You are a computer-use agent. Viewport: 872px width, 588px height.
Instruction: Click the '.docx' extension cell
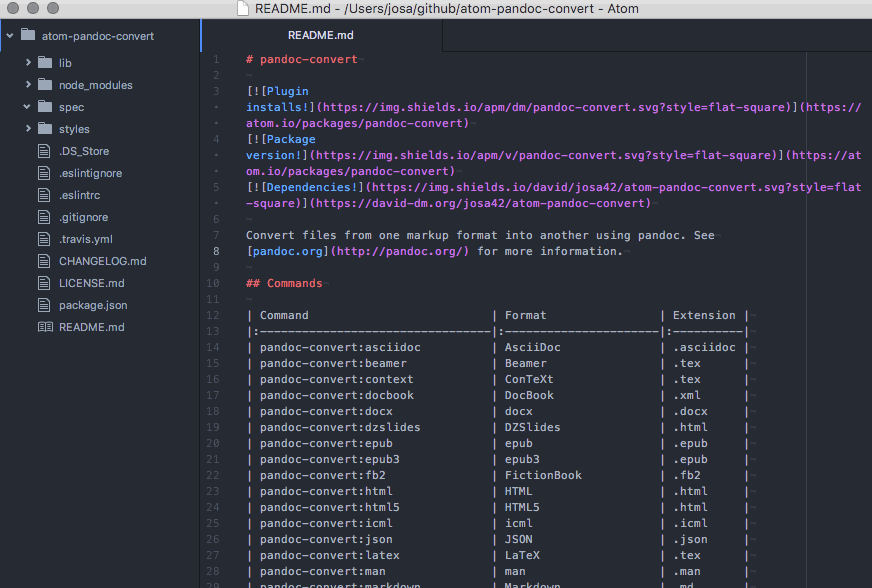[x=690, y=412]
